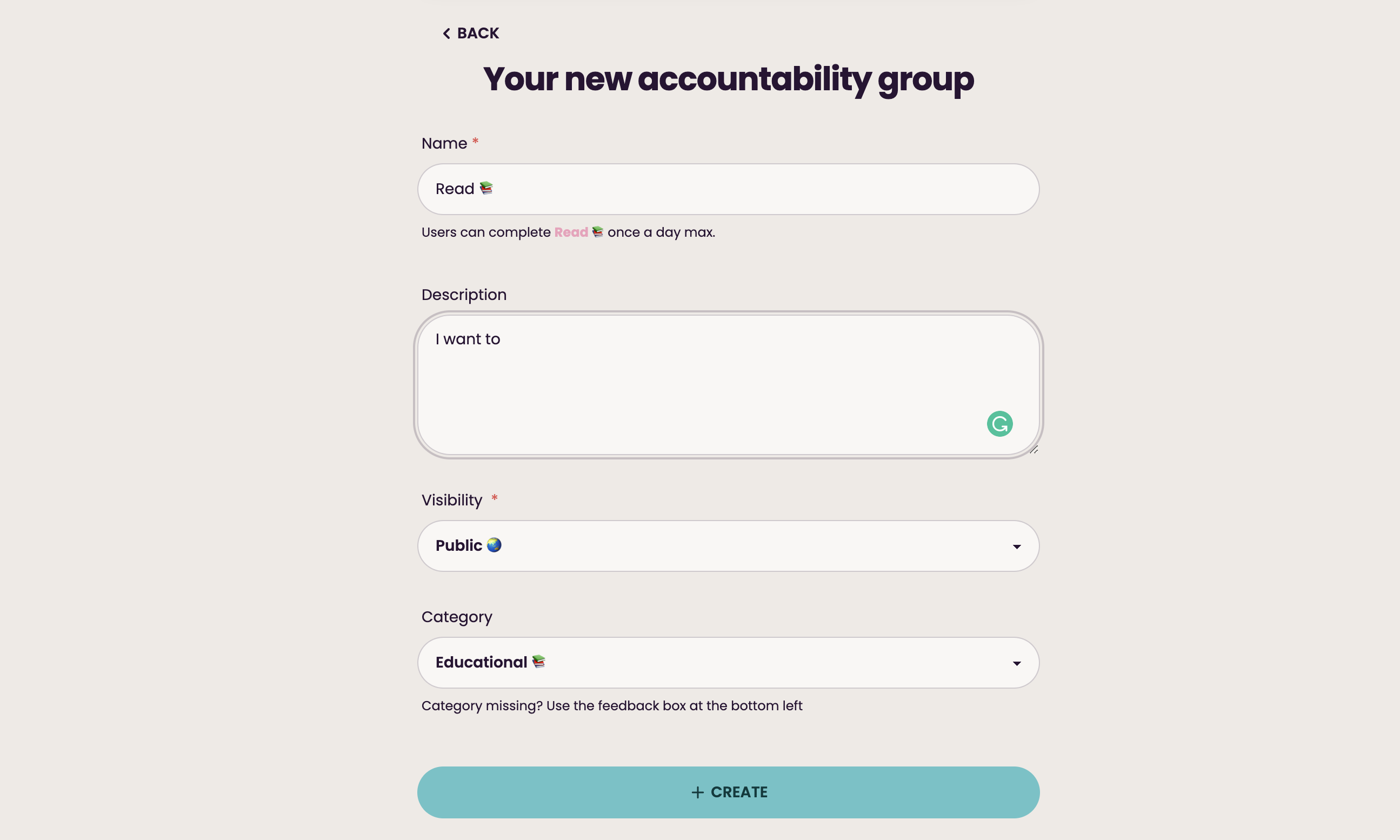The image size is (1400, 840).
Task: Click the description box resize handle
Action: click(1034, 450)
